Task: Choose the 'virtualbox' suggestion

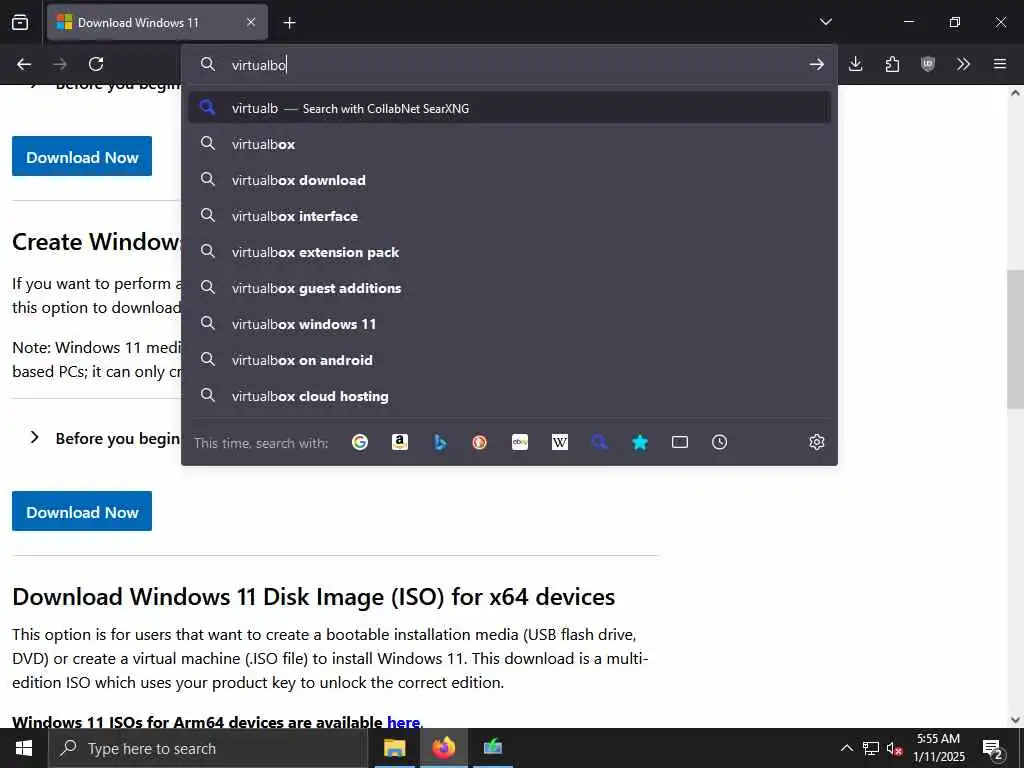Action: (509, 144)
